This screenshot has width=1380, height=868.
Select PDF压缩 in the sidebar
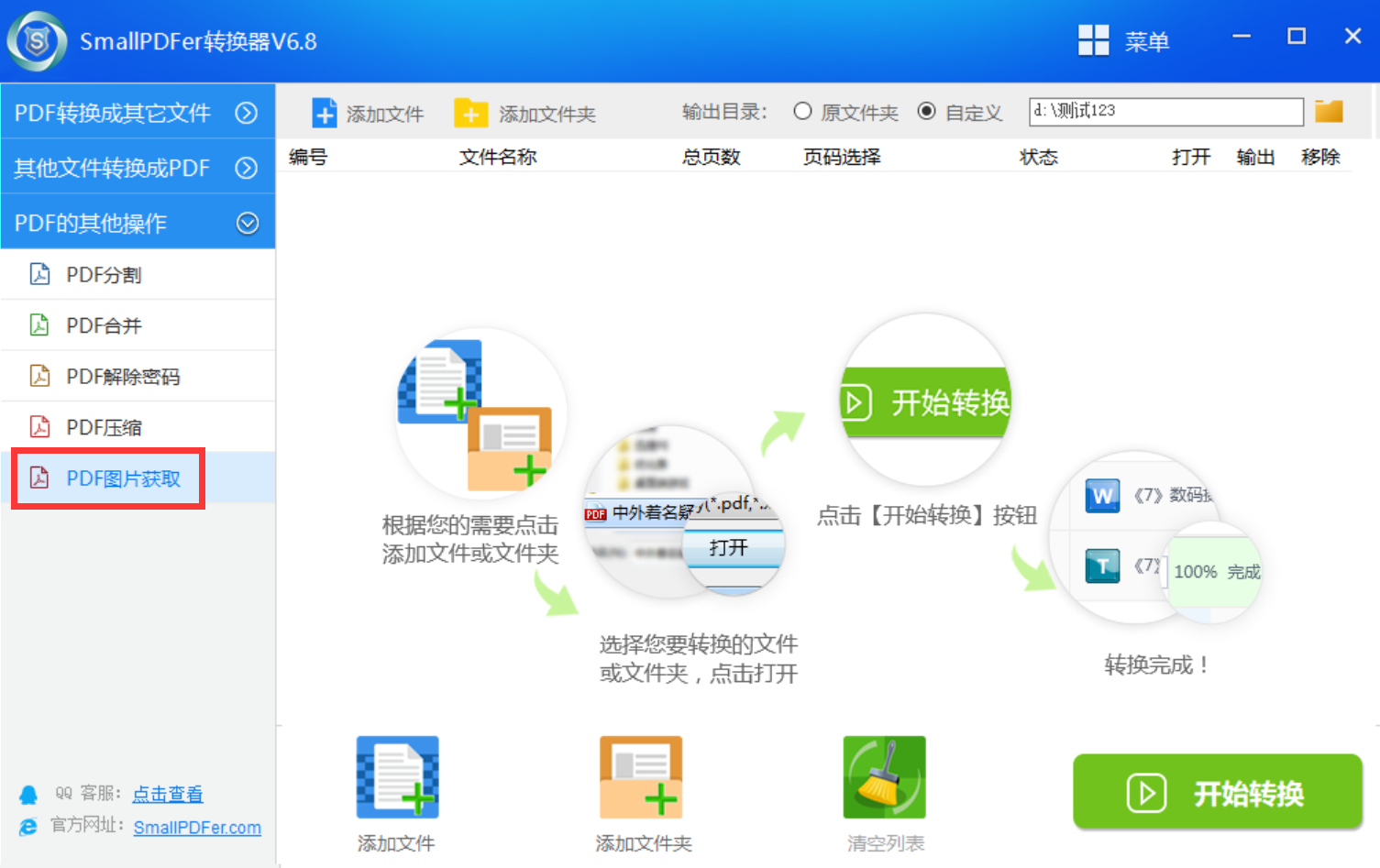[138, 427]
